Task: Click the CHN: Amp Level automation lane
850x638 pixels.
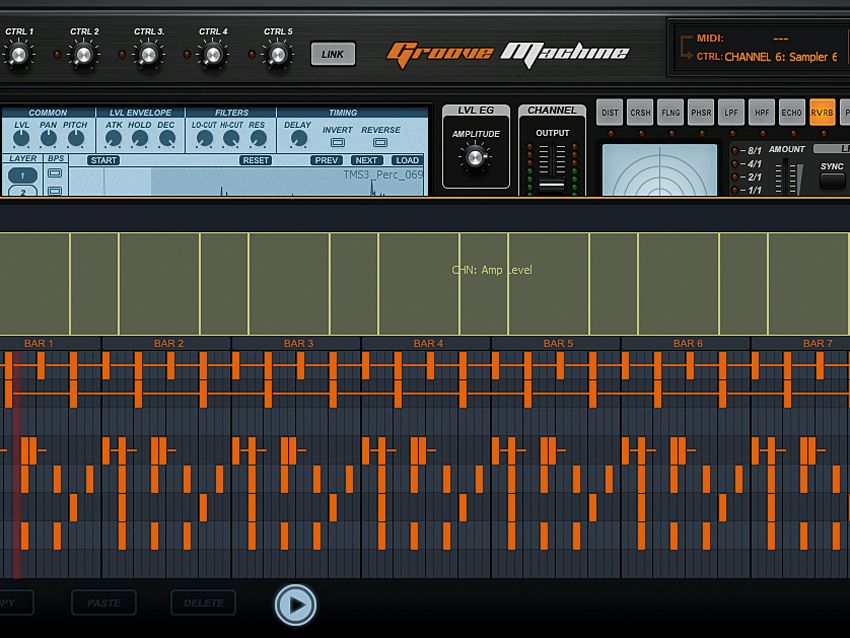Action: pyautogui.click(x=425, y=283)
